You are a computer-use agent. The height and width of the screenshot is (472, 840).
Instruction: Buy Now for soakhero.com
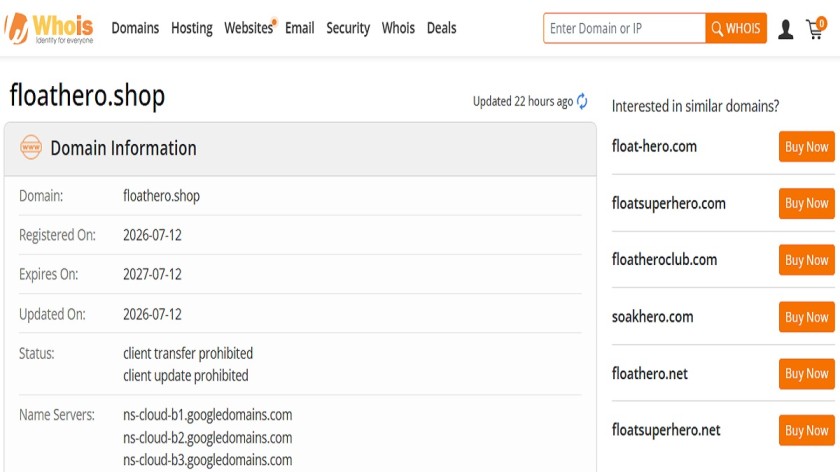(x=806, y=317)
